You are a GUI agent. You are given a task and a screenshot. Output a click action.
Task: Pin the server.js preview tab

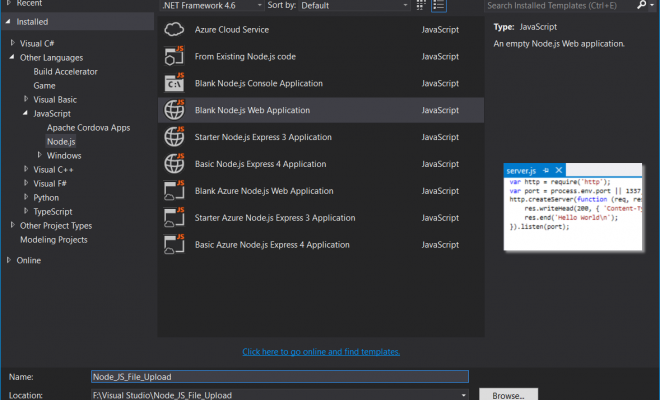546,171
